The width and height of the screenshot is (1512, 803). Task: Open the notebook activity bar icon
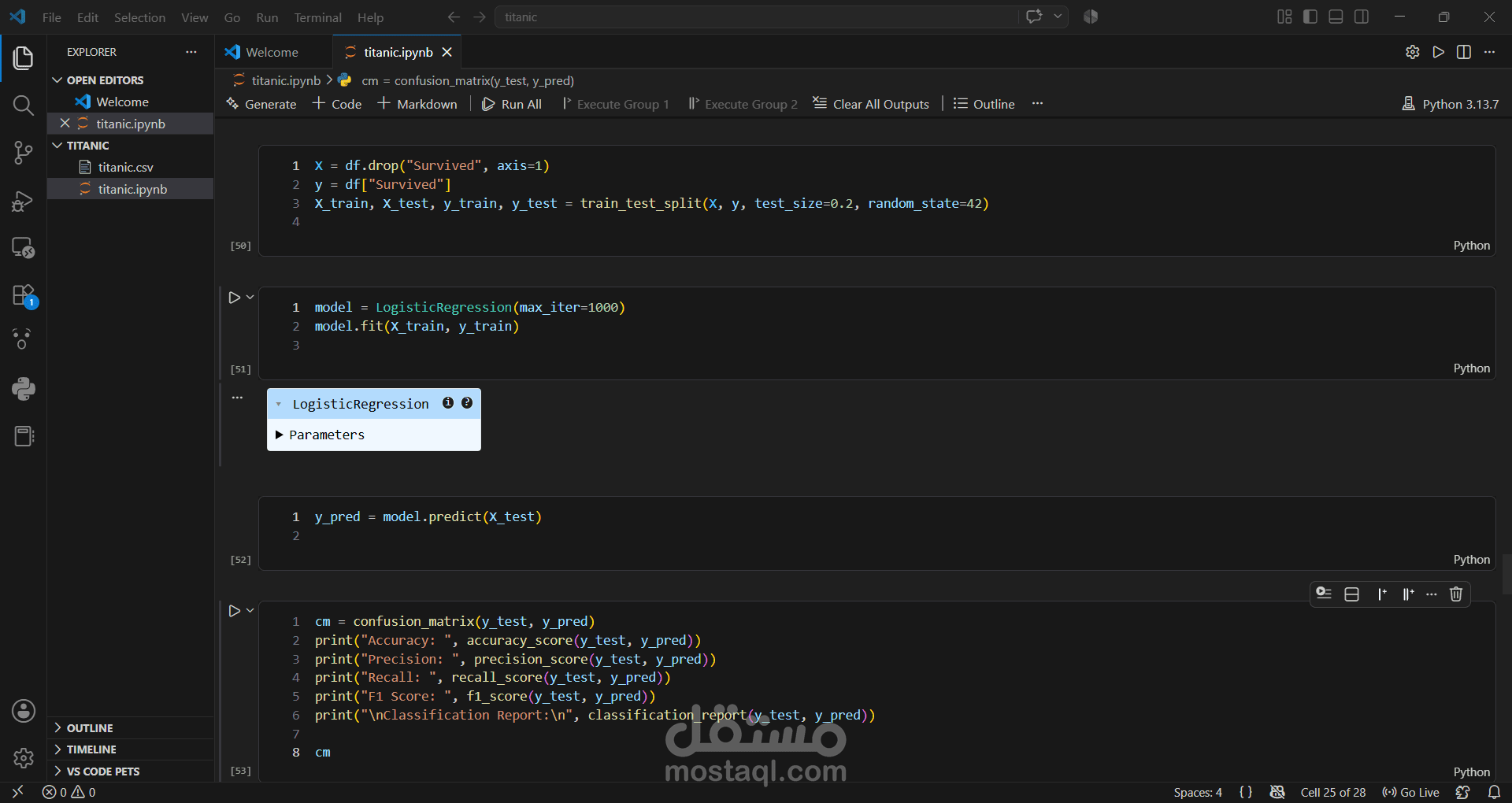tap(24, 436)
